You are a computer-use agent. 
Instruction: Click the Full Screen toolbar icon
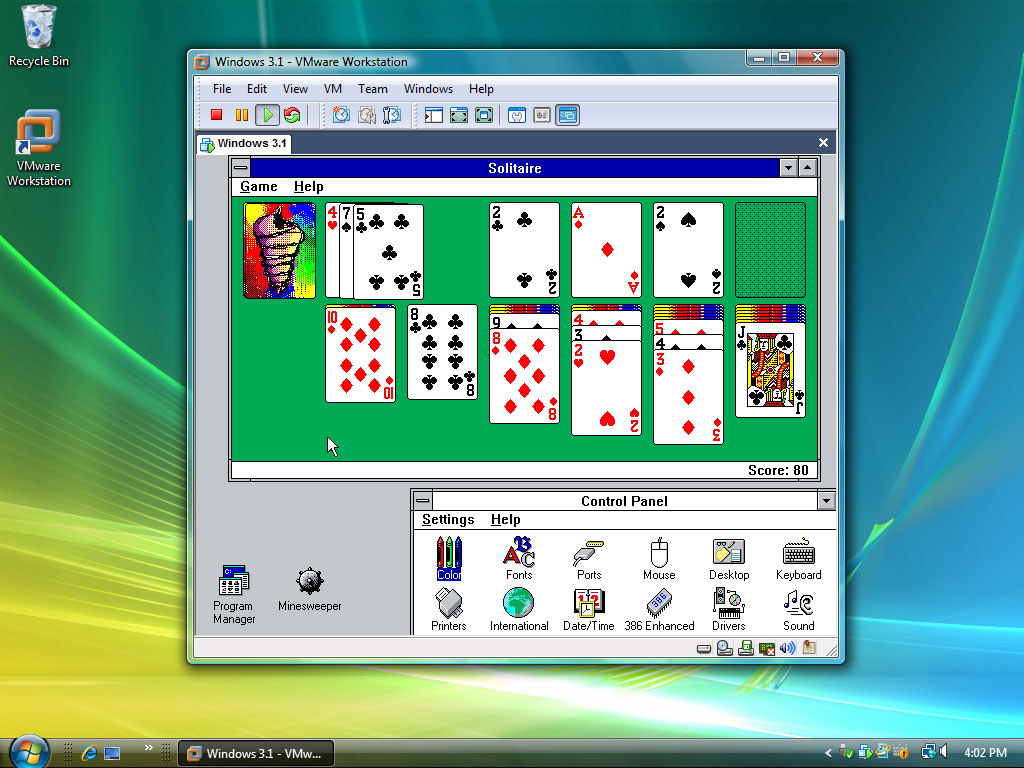point(484,115)
